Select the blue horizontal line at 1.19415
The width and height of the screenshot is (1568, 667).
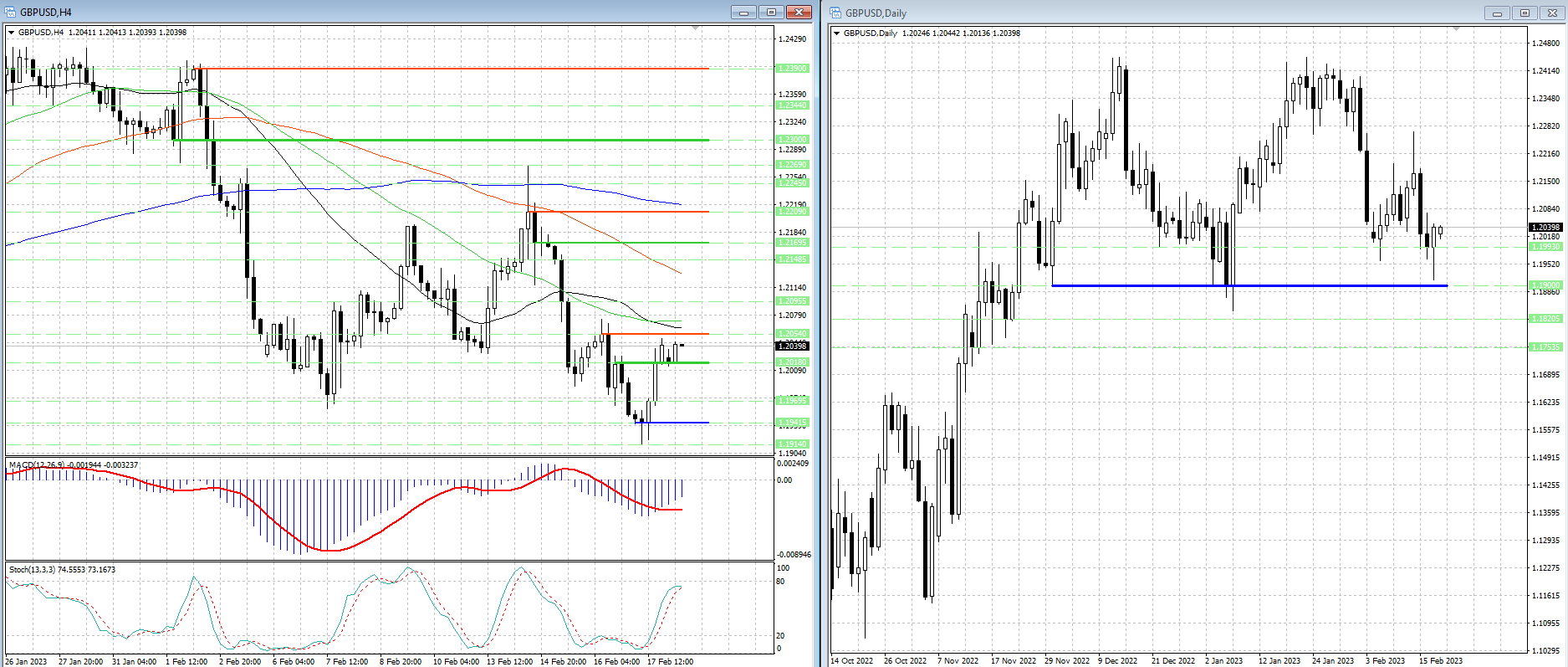tap(672, 423)
